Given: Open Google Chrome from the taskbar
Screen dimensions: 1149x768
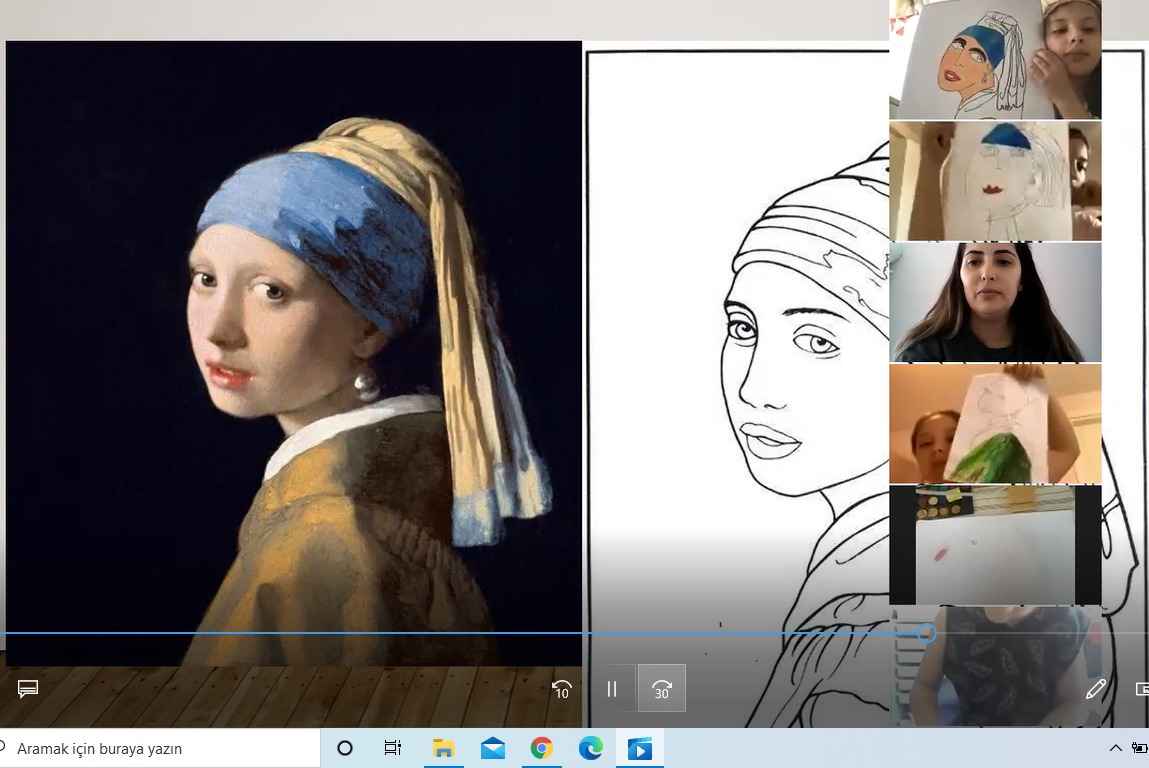Looking at the screenshot, I should pos(542,748).
